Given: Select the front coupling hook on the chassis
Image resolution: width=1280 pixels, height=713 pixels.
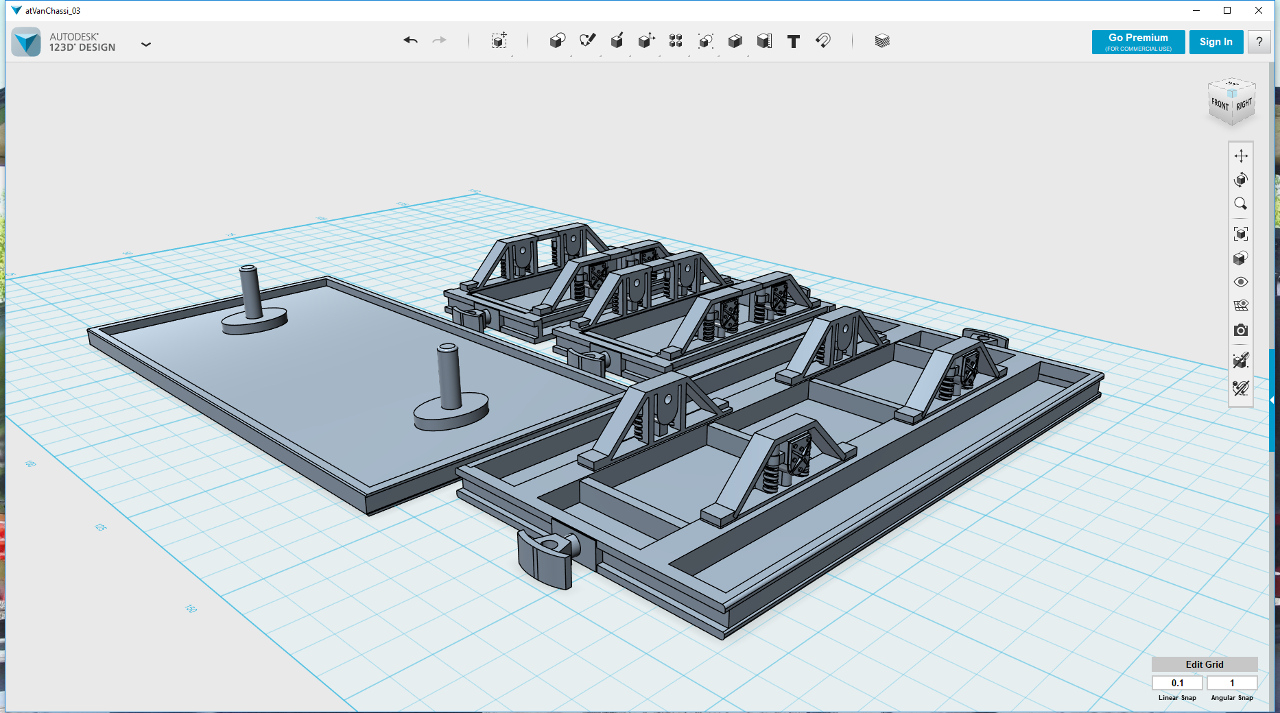Looking at the screenshot, I should pyautogui.click(x=546, y=558).
